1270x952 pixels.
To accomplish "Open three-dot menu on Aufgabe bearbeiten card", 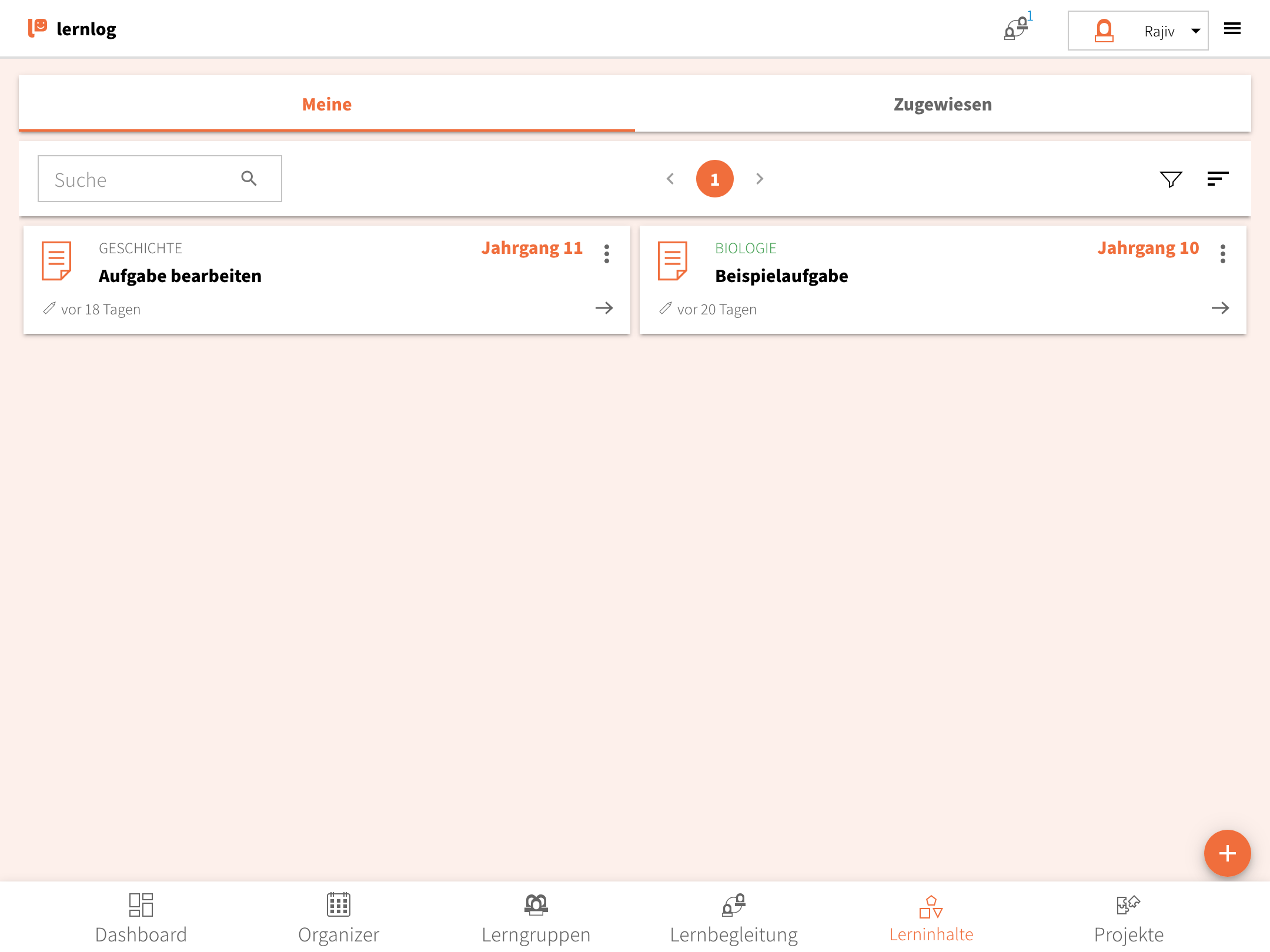I will coord(607,254).
